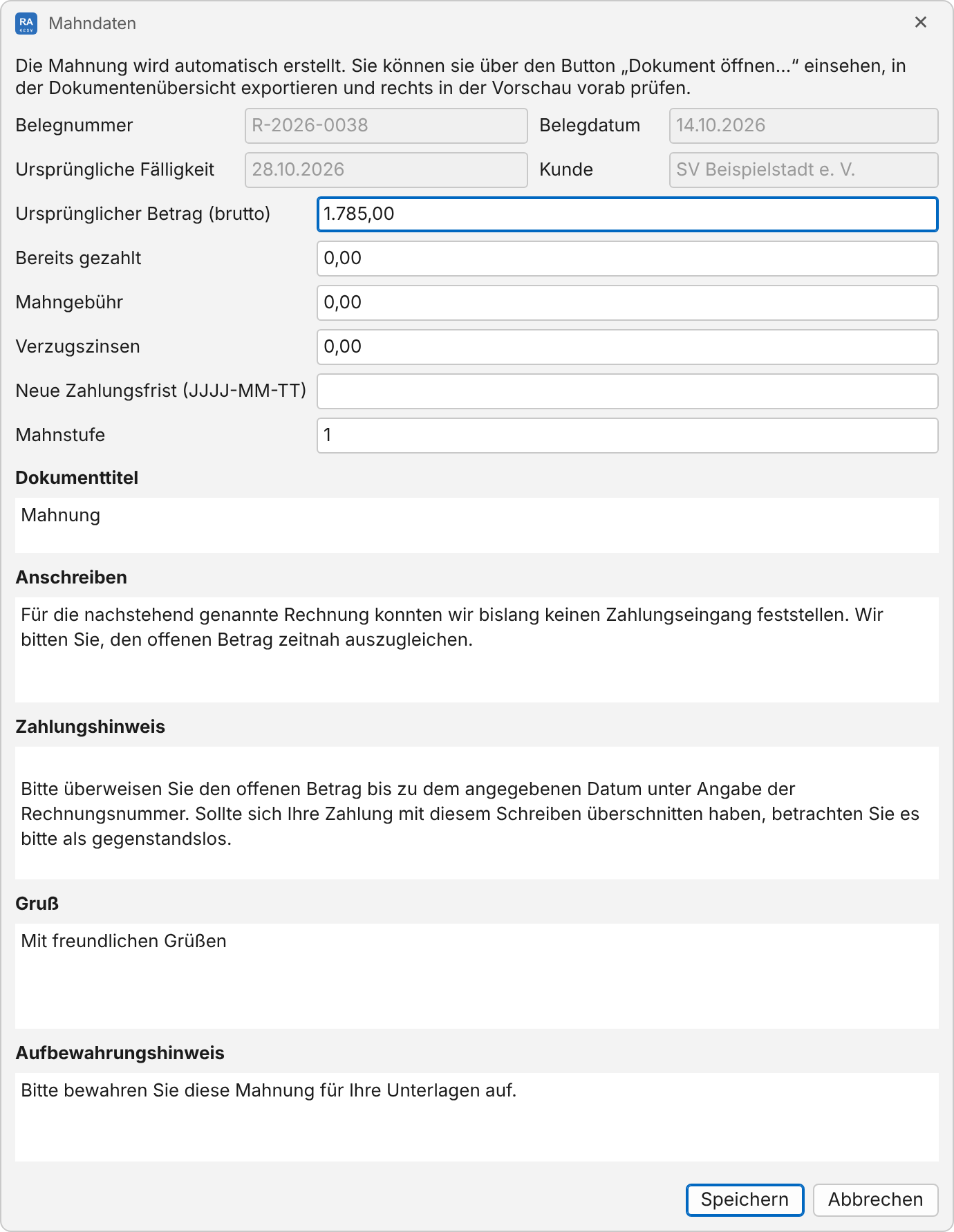Click into the Verzugszinsen field
954x1232 pixels.
pyautogui.click(x=628, y=347)
